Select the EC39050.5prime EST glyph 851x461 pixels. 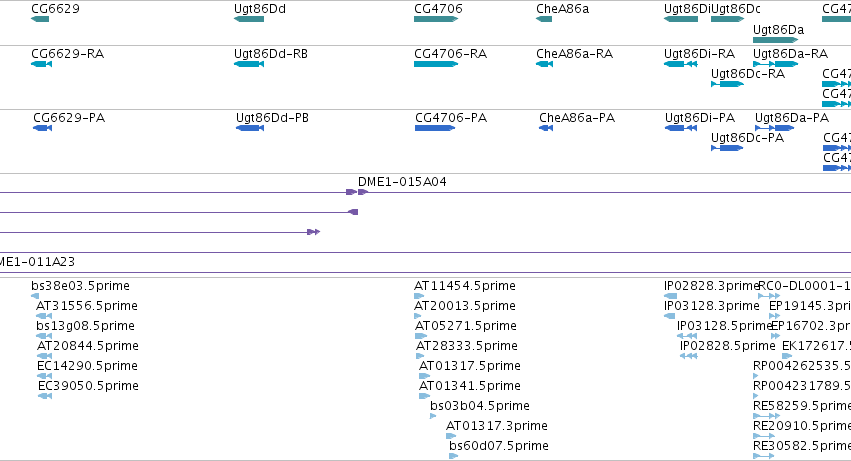[x=45, y=396]
